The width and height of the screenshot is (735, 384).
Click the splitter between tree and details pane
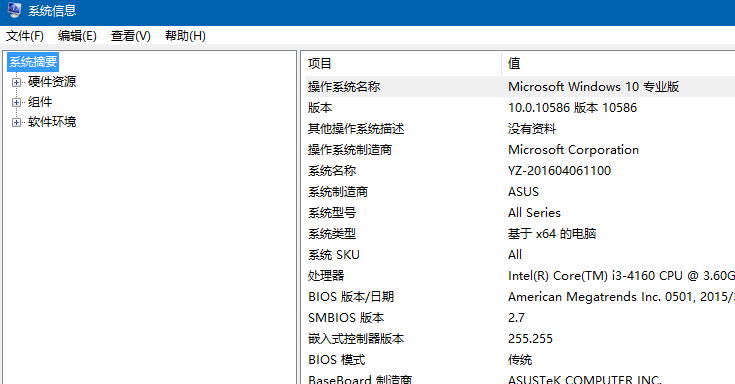[x=299, y=217]
